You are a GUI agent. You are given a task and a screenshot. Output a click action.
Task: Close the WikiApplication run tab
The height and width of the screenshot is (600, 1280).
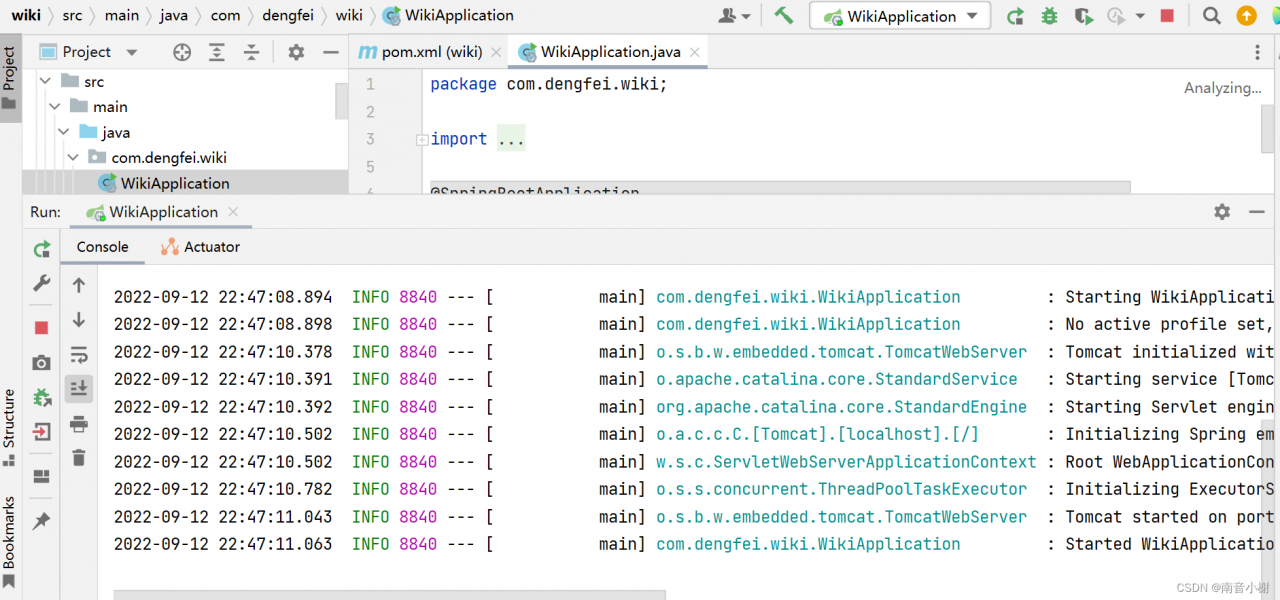(233, 212)
